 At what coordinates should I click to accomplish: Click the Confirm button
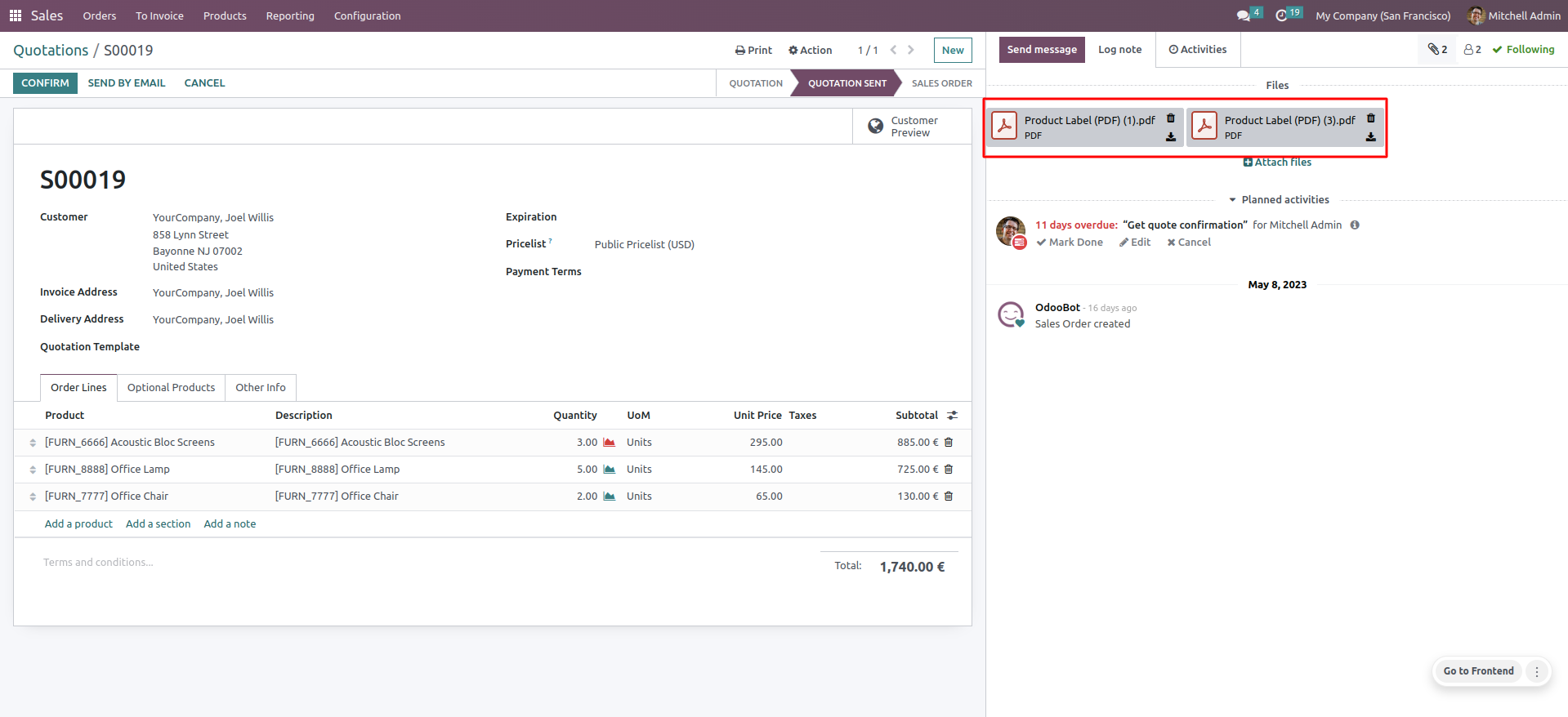45,83
